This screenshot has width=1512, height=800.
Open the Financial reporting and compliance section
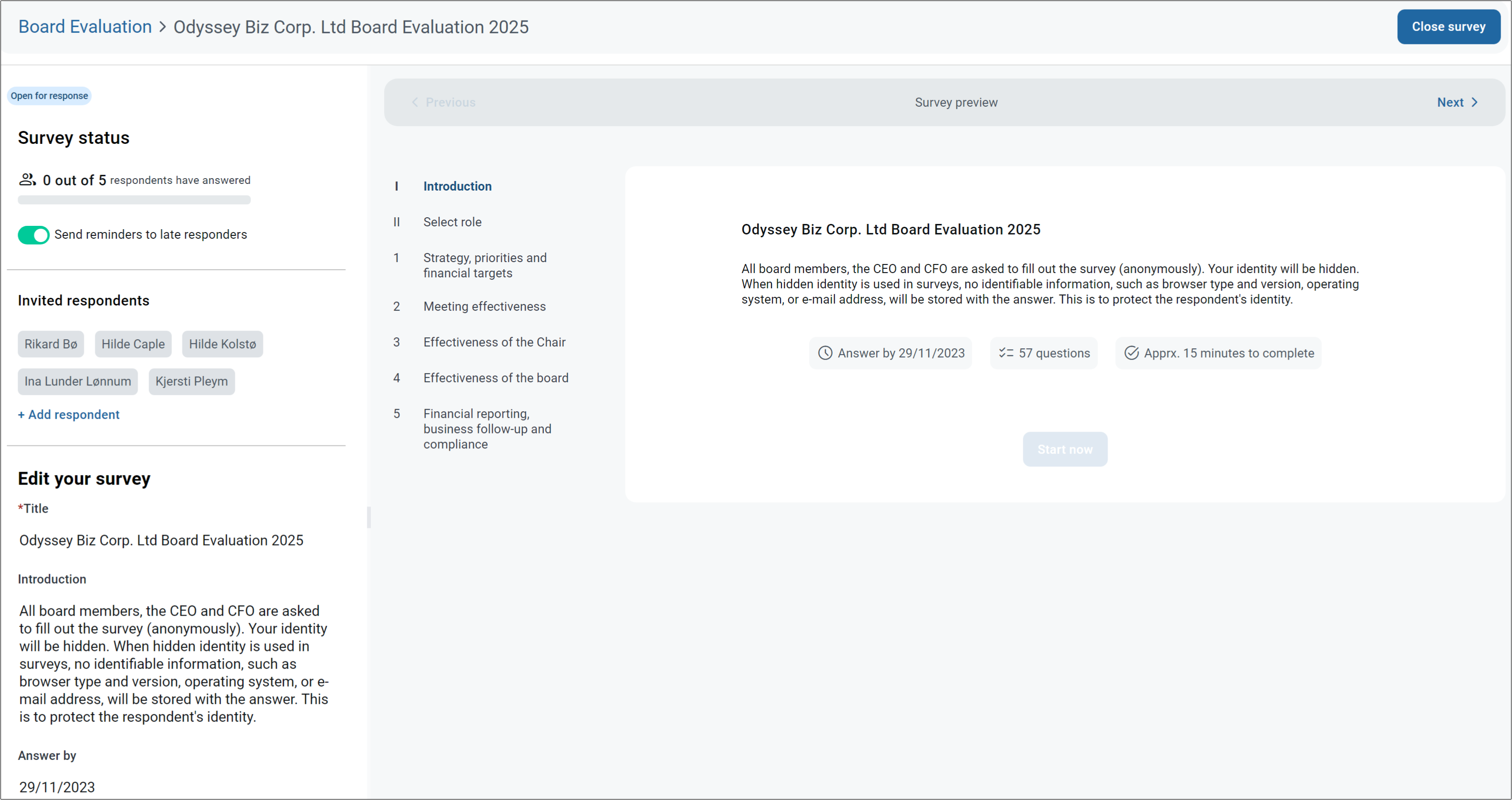487,429
